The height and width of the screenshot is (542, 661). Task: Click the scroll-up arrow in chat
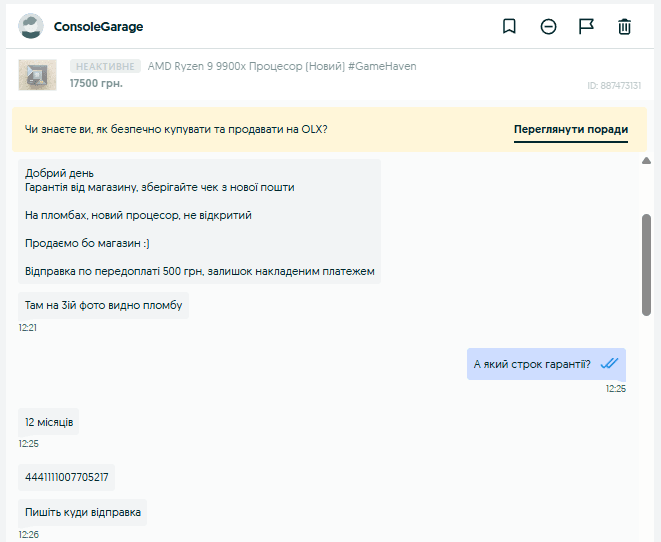click(x=646, y=161)
